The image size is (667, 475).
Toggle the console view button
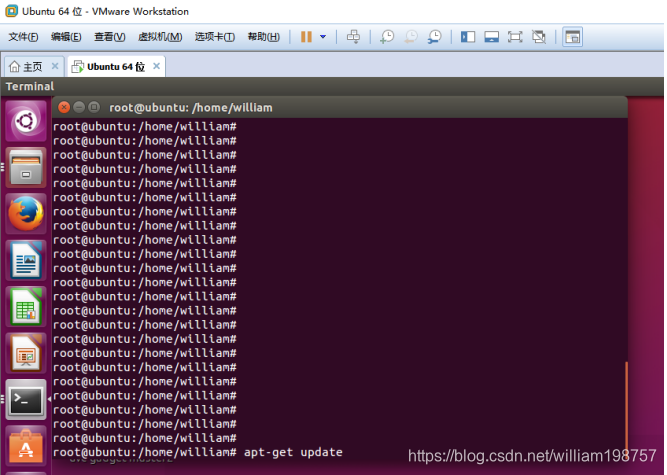click(x=573, y=37)
